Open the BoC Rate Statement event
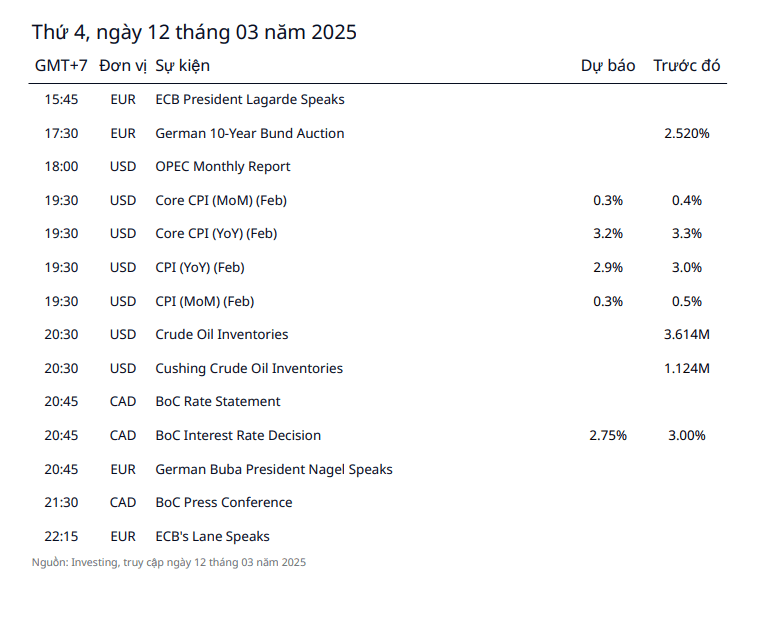The height and width of the screenshot is (638, 760). 217,401
